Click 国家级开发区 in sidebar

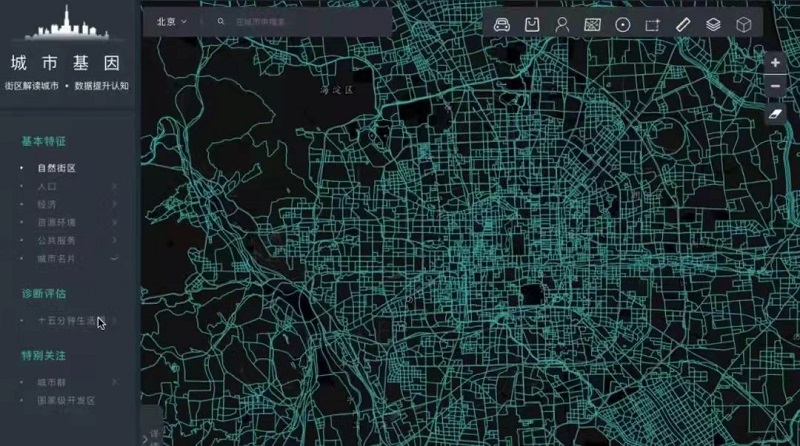pyautogui.click(x=66, y=400)
